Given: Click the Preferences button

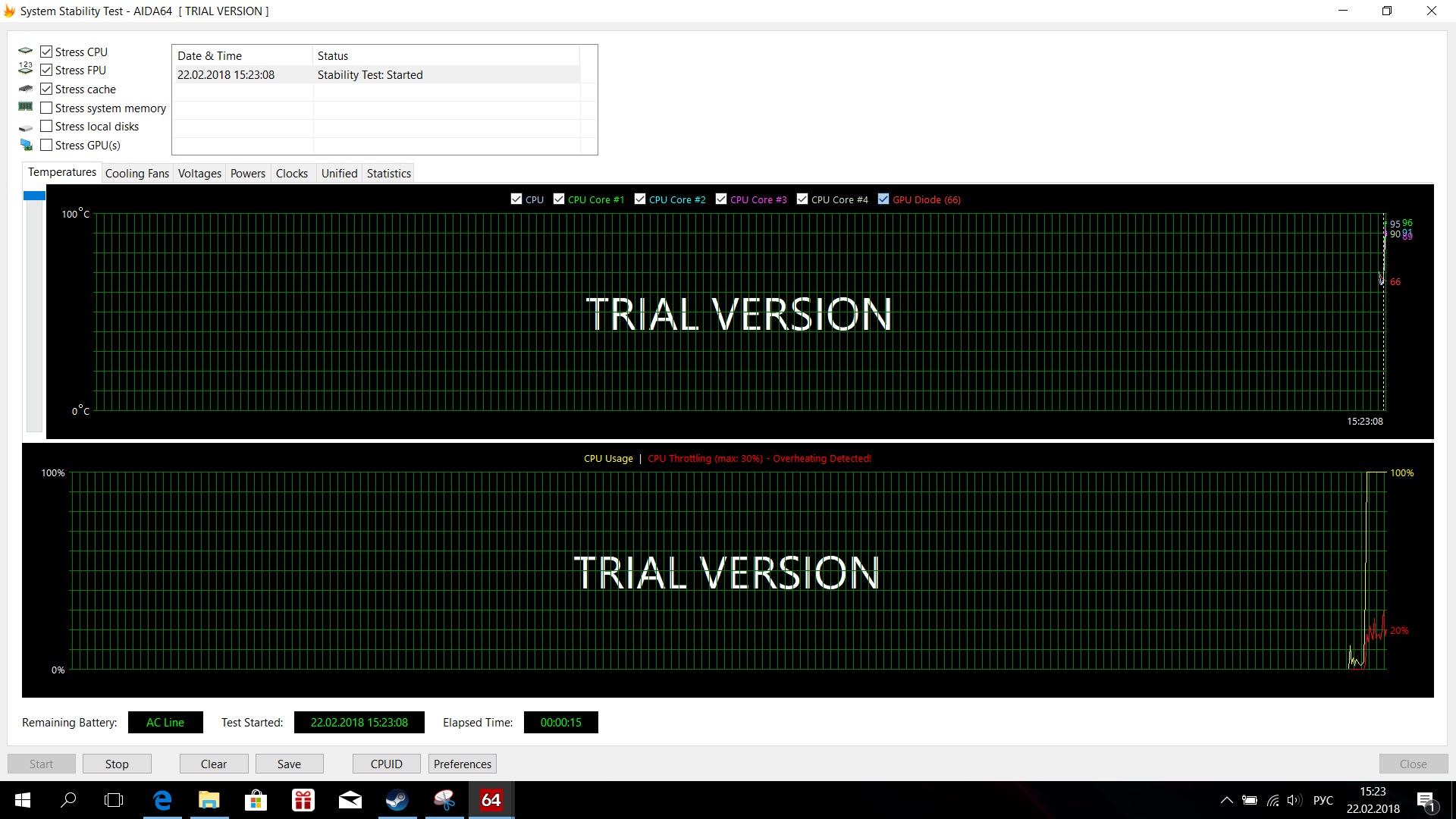Looking at the screenshot, I should (462, 764).
